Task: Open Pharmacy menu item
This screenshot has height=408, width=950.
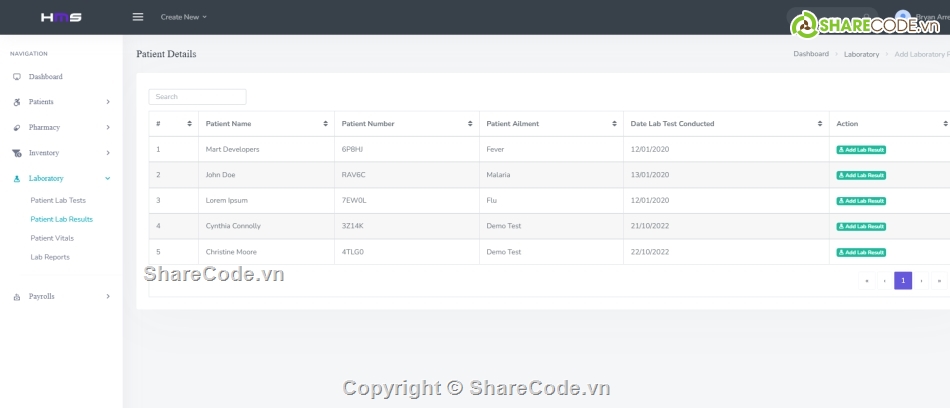Action: 44,127
